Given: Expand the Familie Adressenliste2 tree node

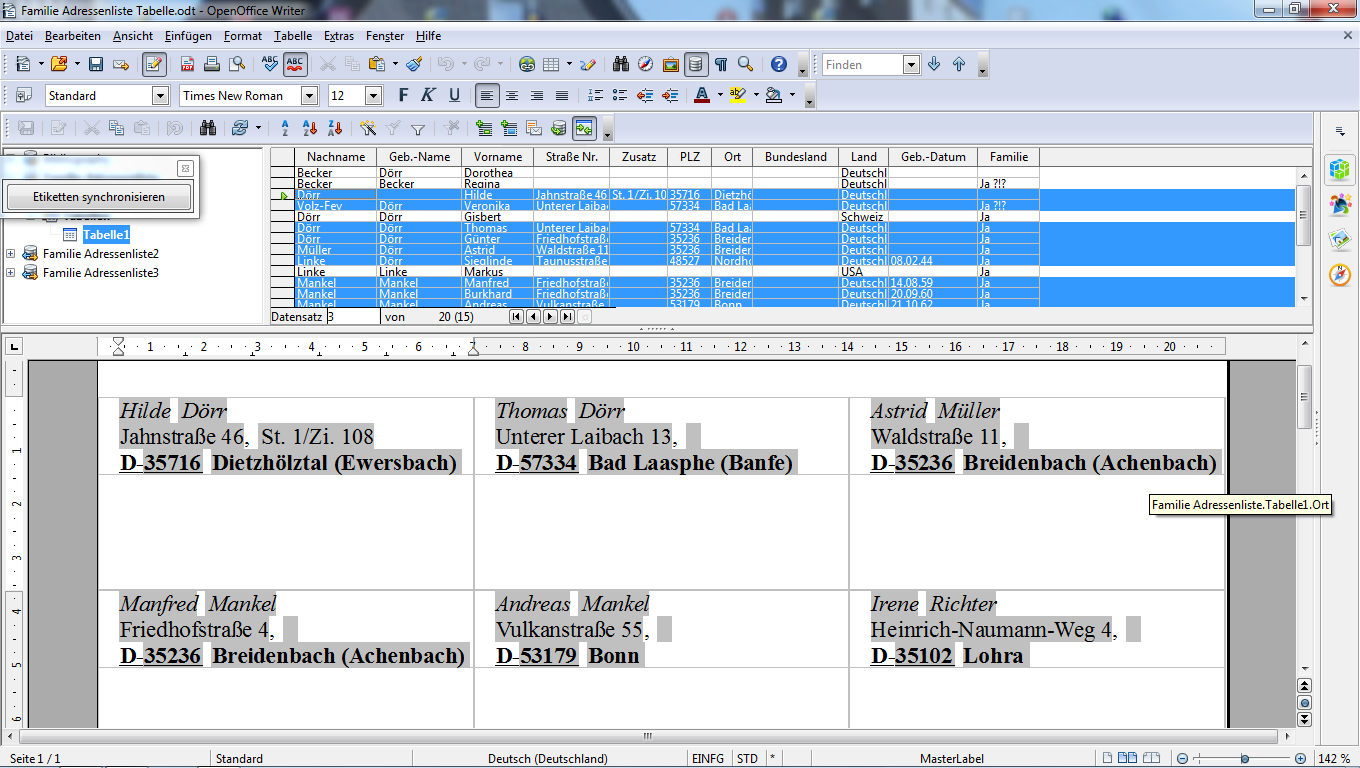Looking at the screenshot, I should pos(11,254).
